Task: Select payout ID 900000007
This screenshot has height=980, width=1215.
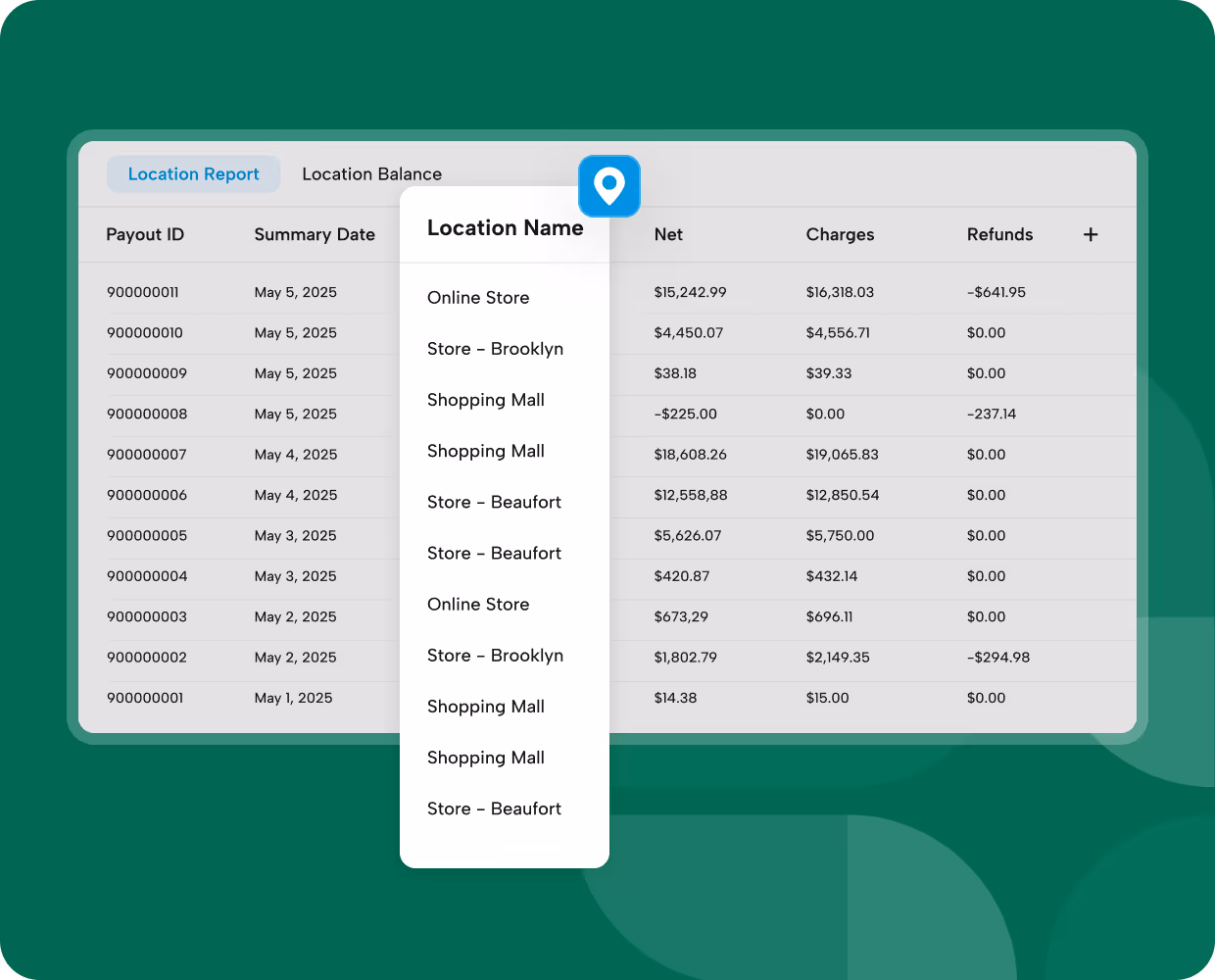Action: pyautogui.click(x=147, y=455)
